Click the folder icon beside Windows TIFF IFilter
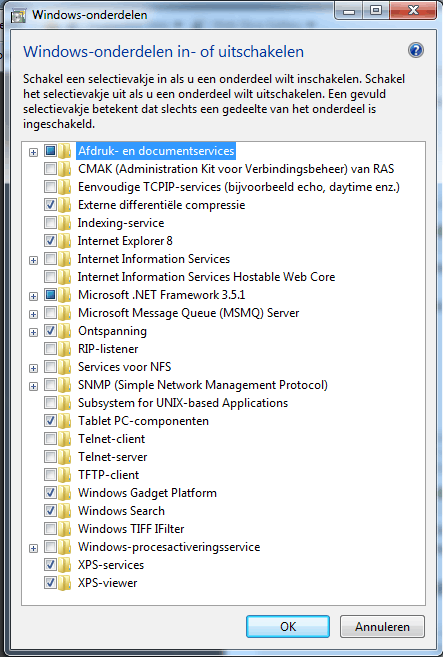This screenshot has width=443, height=657. coord(64,529)
